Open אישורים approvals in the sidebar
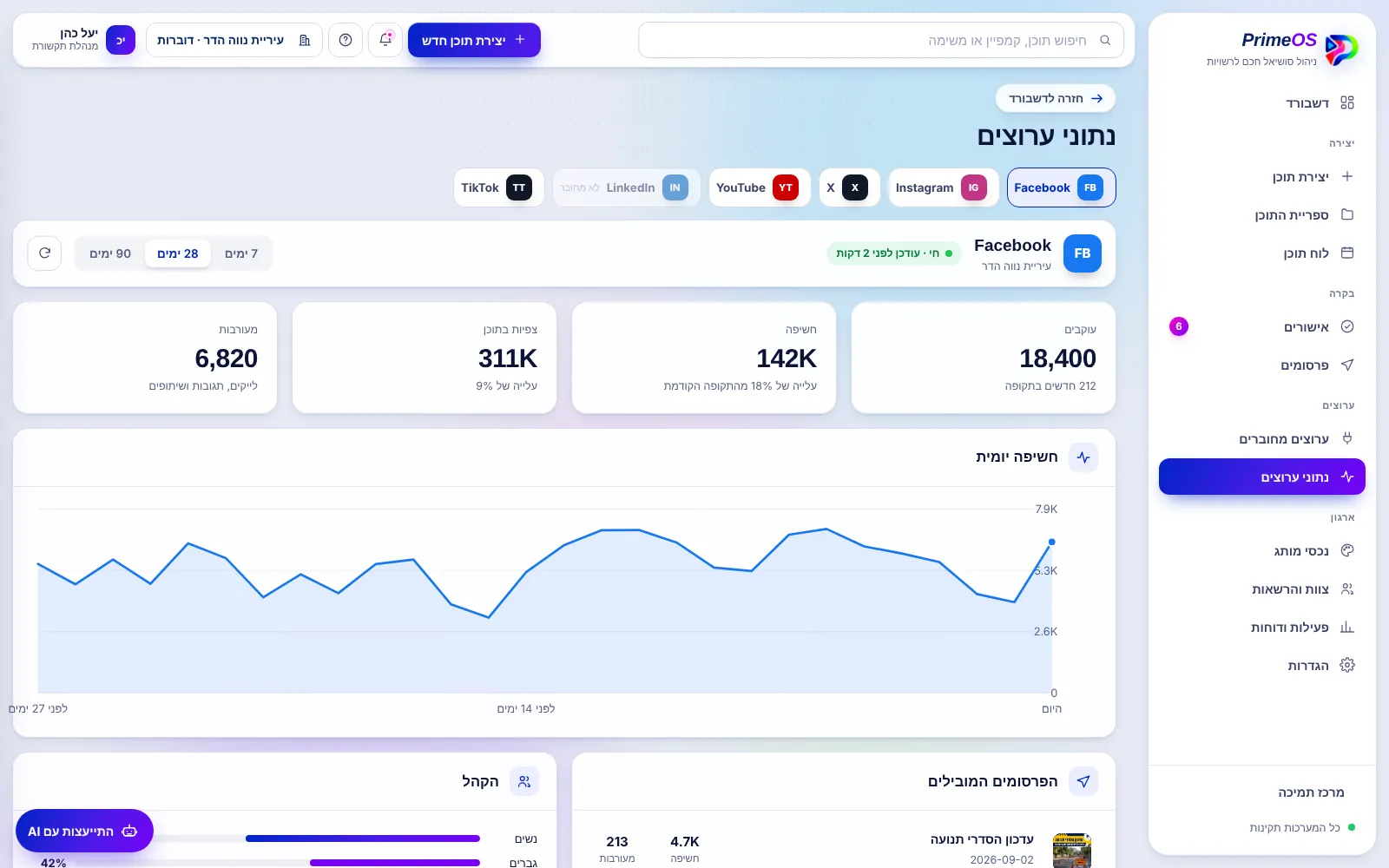The image size is (1389, 868). click(x=1262, y=326)
